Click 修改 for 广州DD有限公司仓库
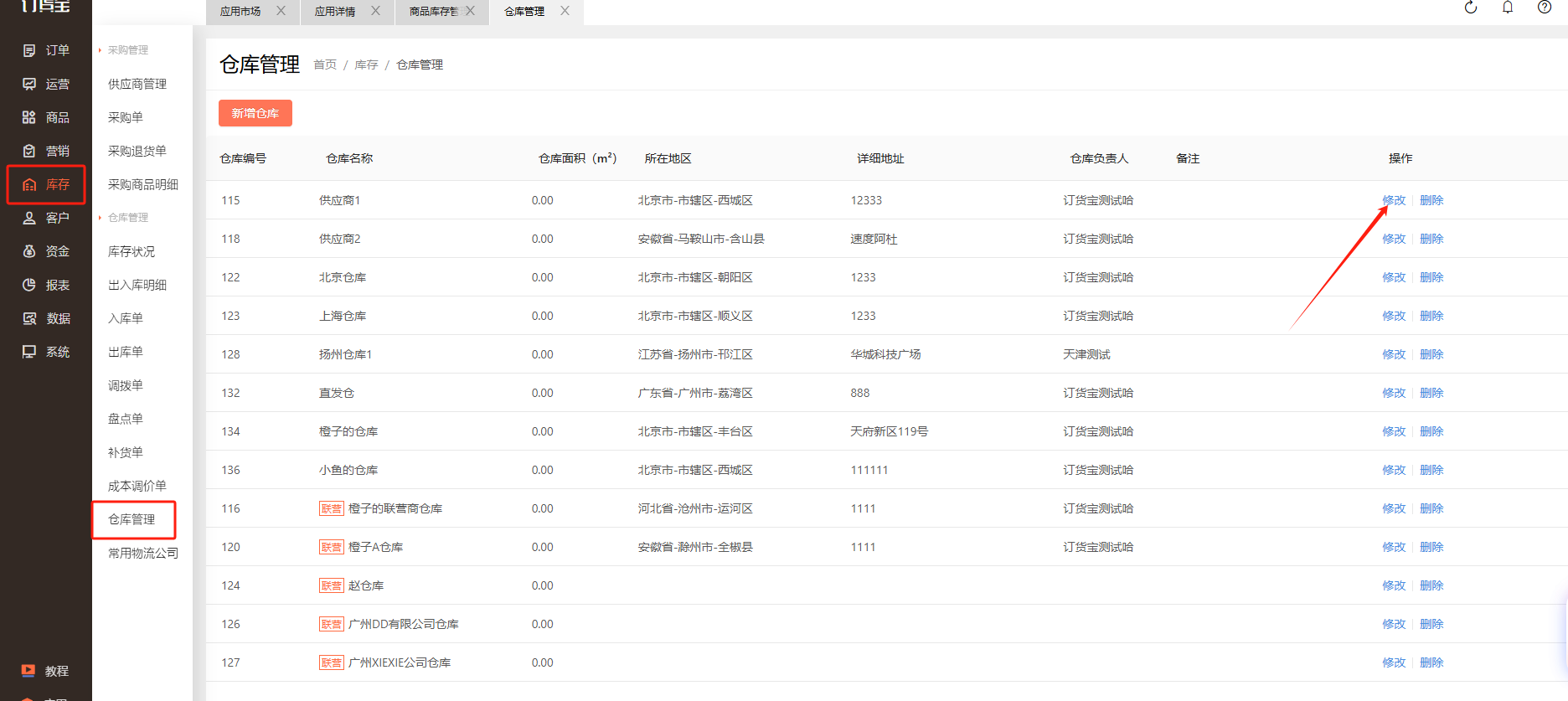 [1394, 624]
